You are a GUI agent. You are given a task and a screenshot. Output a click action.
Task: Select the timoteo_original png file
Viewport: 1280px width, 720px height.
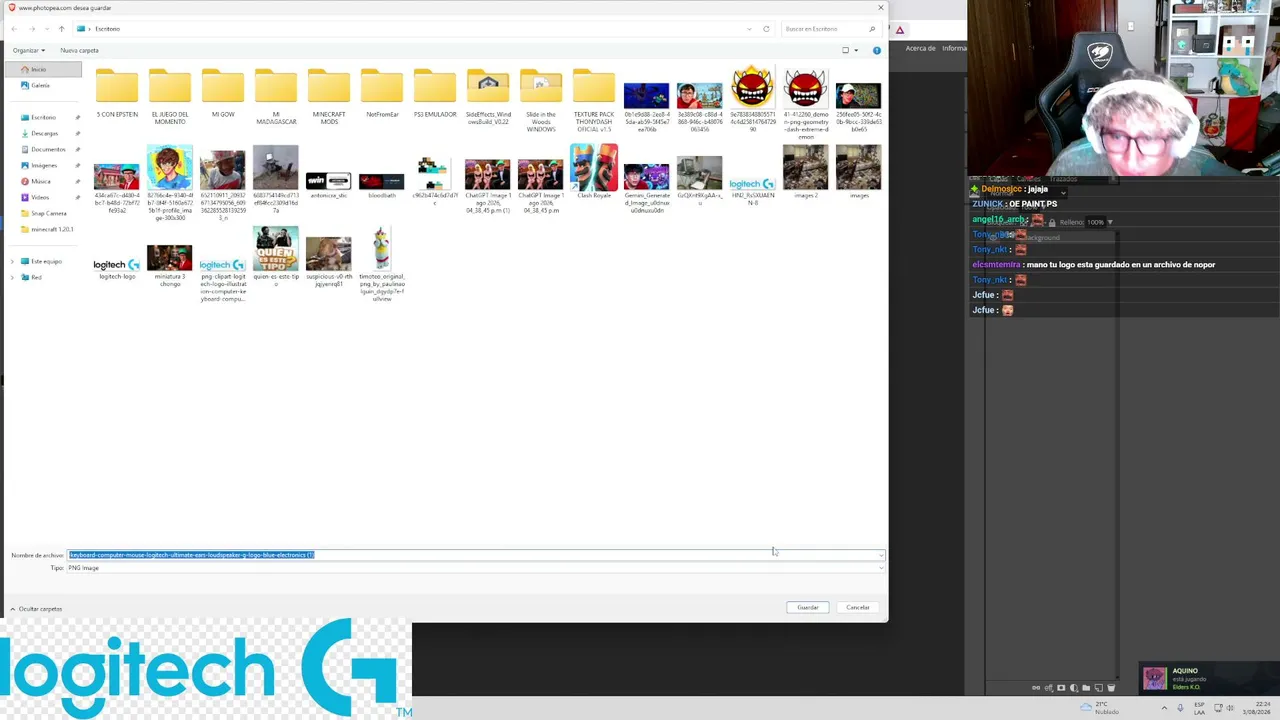point(382,264)
